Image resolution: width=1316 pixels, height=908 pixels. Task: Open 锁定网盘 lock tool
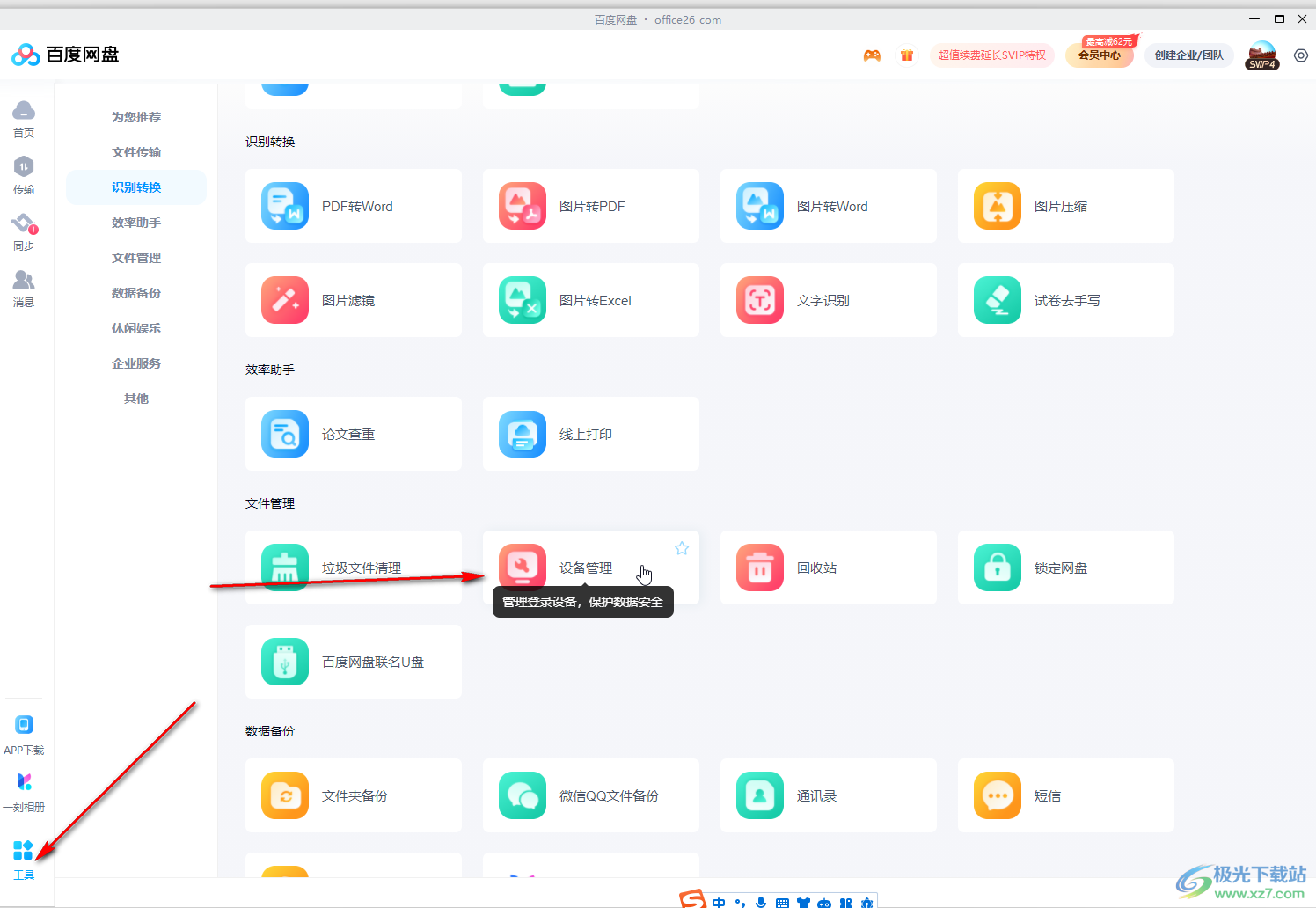pyautogui.click(x=1065, y=567)
